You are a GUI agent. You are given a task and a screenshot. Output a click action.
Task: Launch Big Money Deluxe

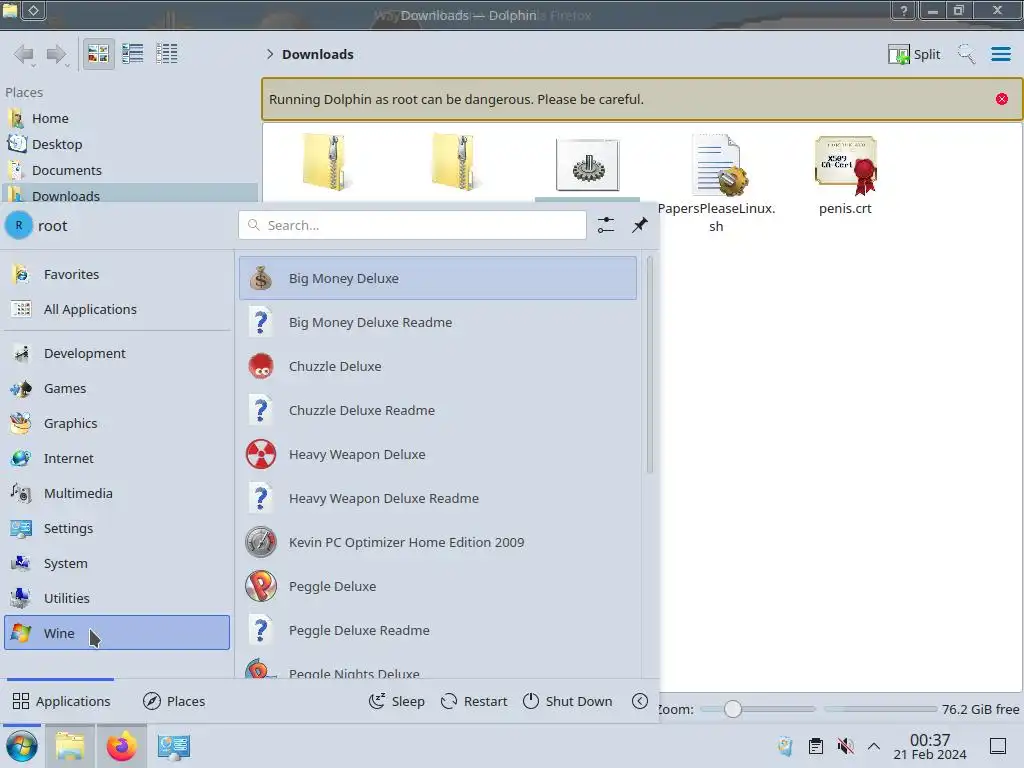pyautogui.click(x=438, y=278)
